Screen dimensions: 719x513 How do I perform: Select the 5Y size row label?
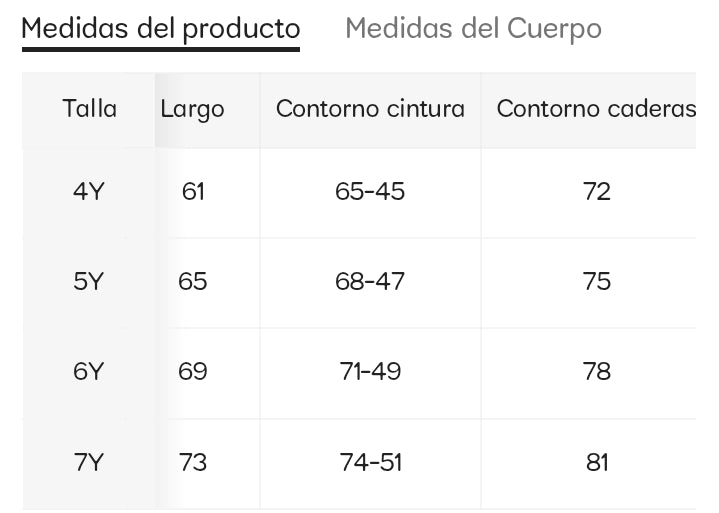[89, 282]
